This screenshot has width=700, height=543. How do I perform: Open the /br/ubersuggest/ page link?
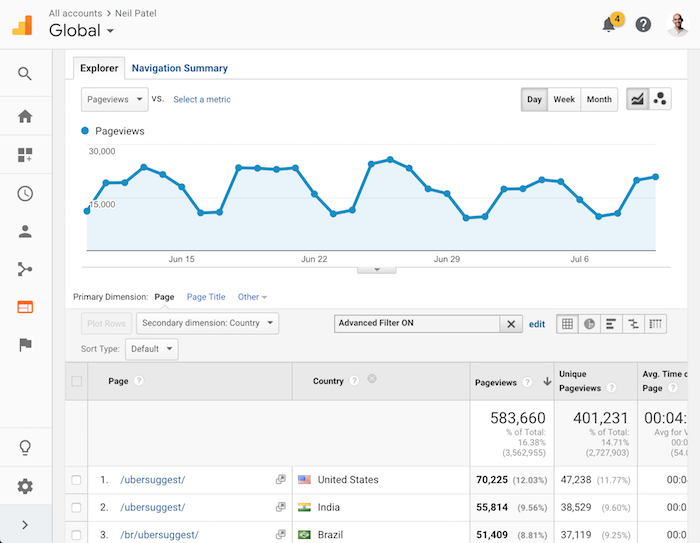(159, 535)
